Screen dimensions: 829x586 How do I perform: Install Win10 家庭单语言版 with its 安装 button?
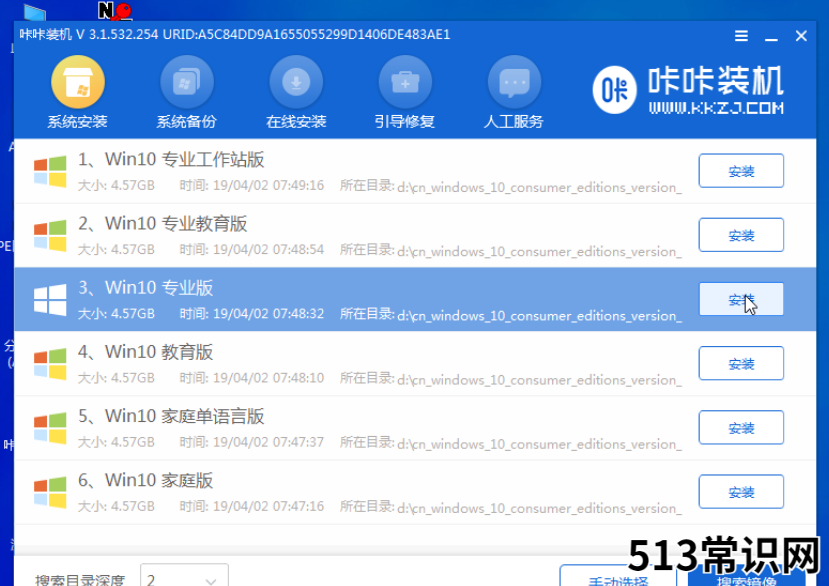[741, 427]
